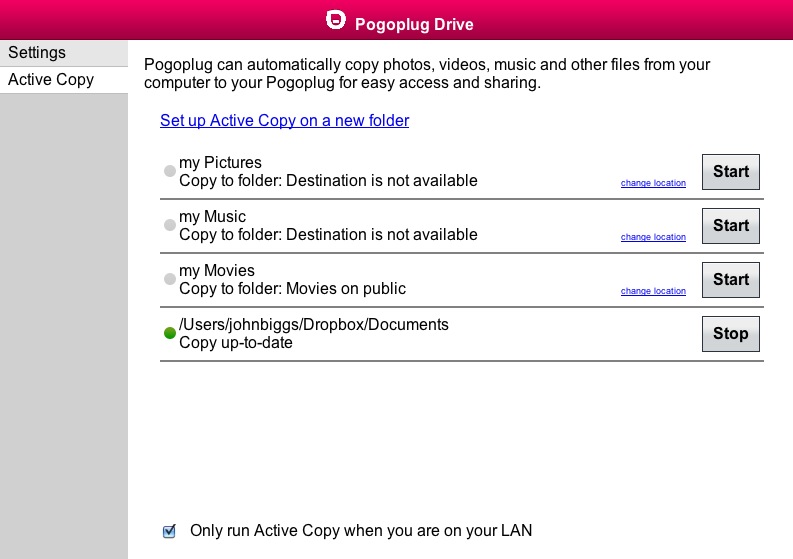Select the my Pictures label
793x559 pixels.
tap(220, 162)
